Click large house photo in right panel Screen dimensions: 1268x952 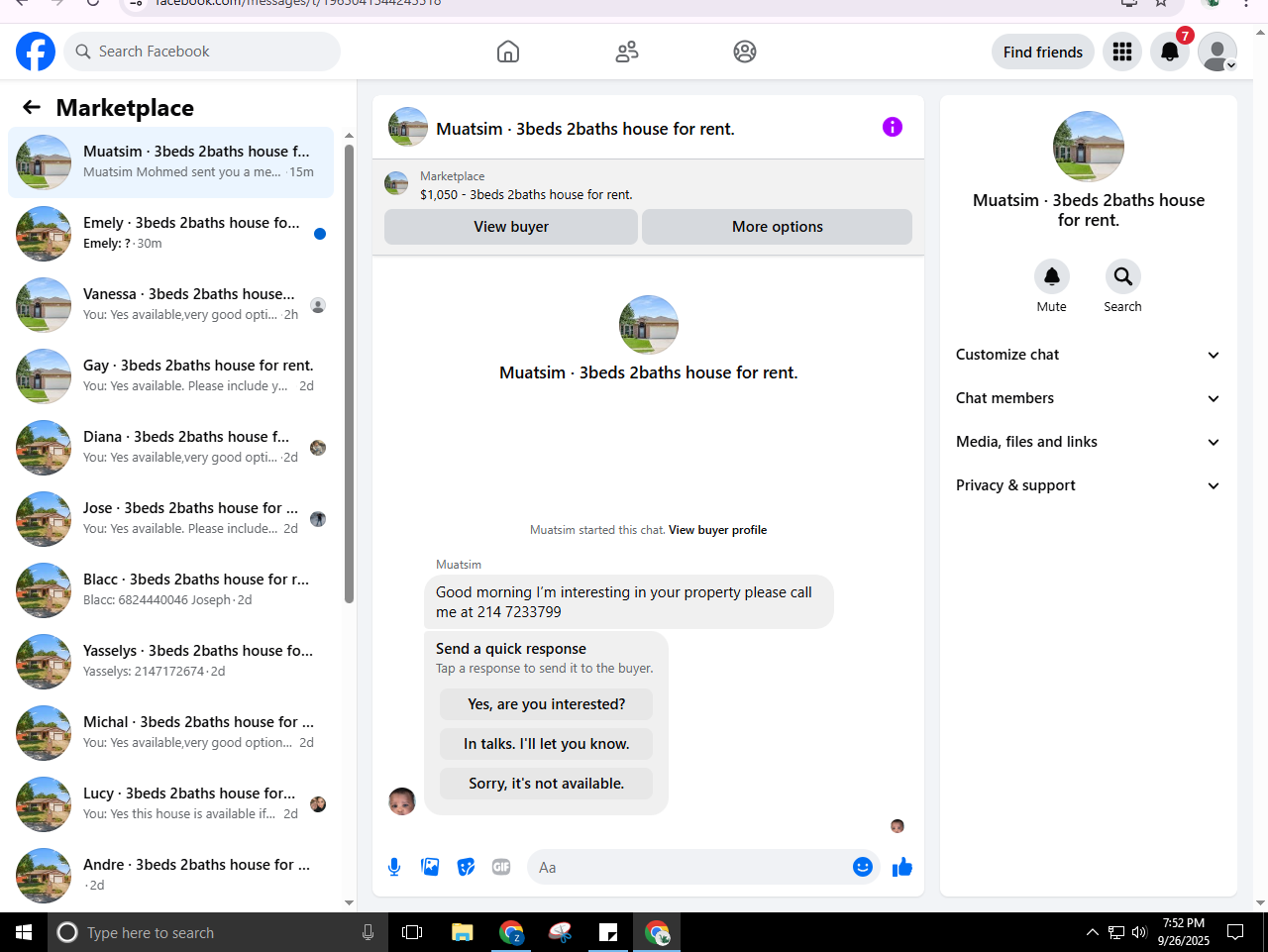(x=1089, y=147)
